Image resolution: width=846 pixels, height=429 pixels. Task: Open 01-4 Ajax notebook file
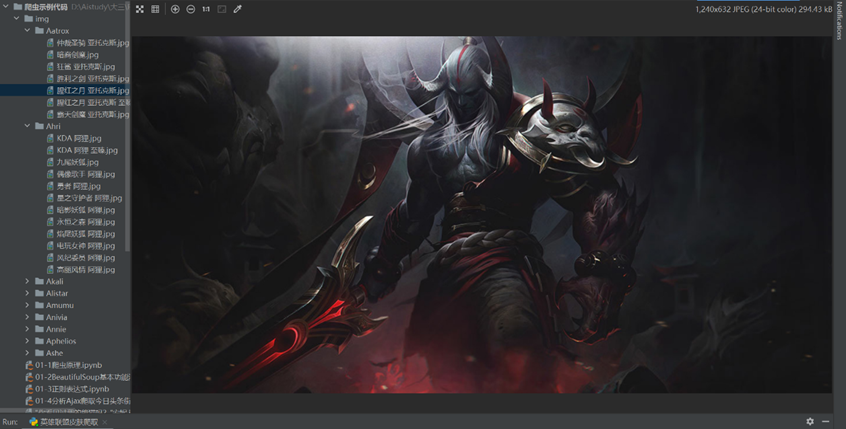78,401
